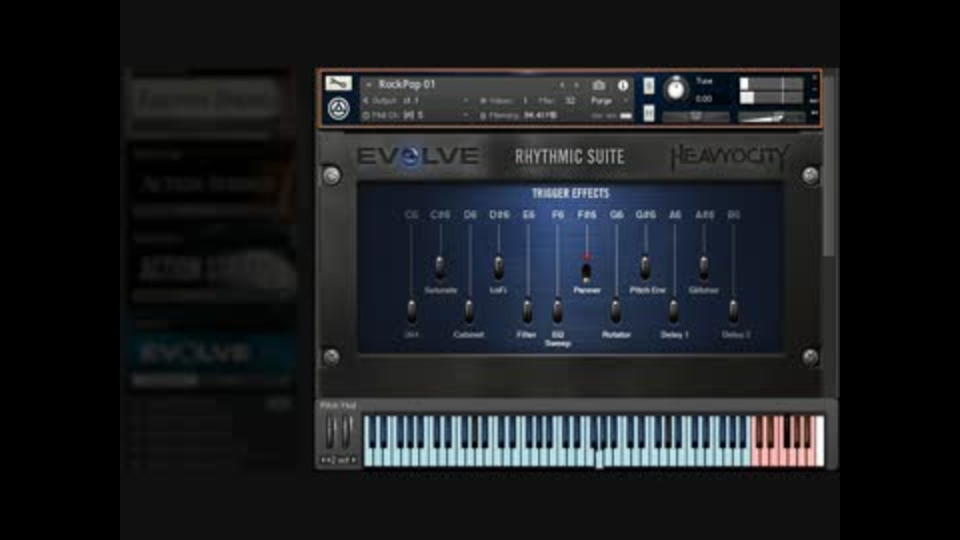Toggle the Panner trigger effect switch
The image size is (960, 540).
coord(587,270)
